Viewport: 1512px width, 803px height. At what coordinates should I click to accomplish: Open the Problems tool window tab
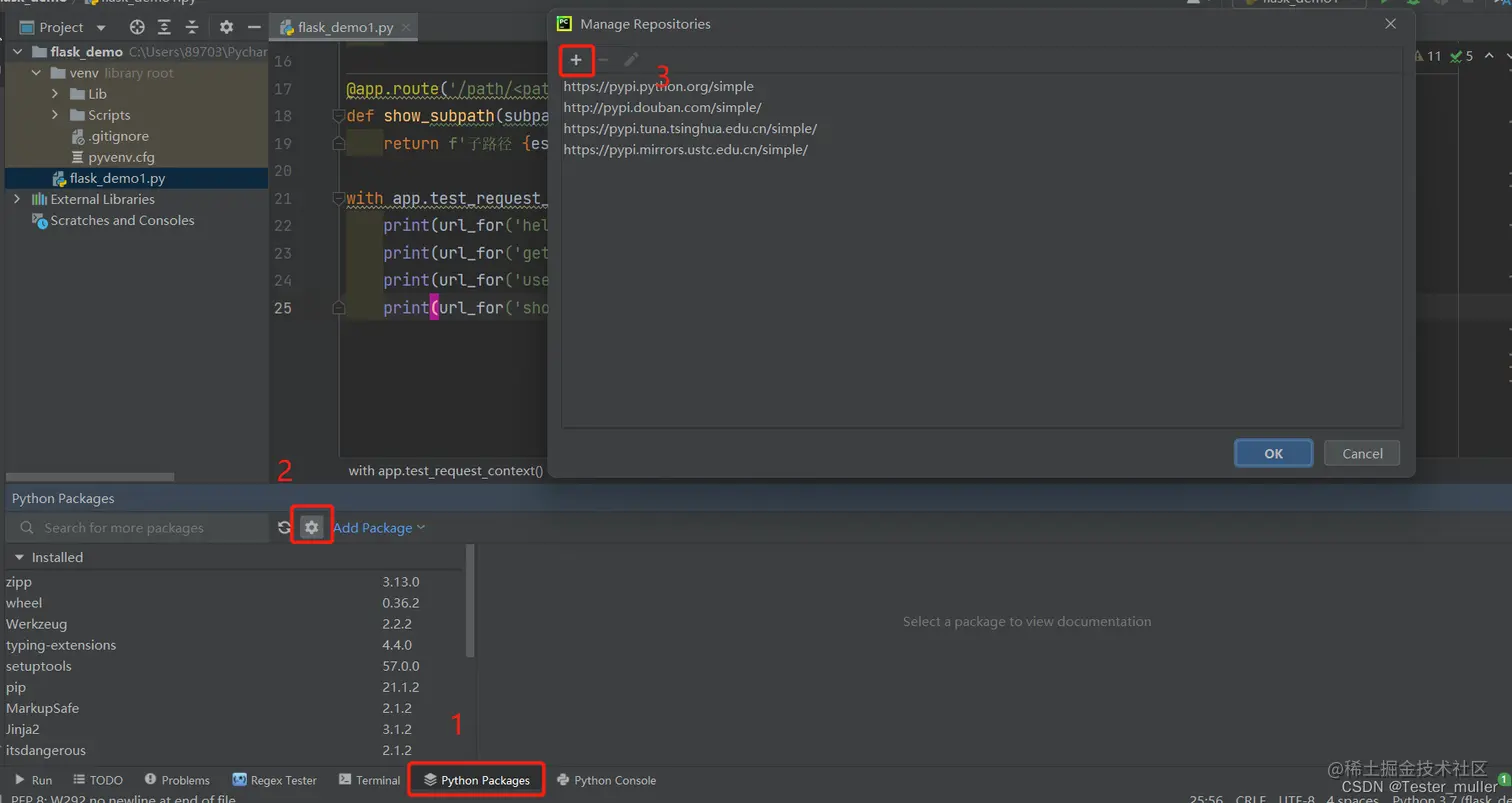[177, 780]
